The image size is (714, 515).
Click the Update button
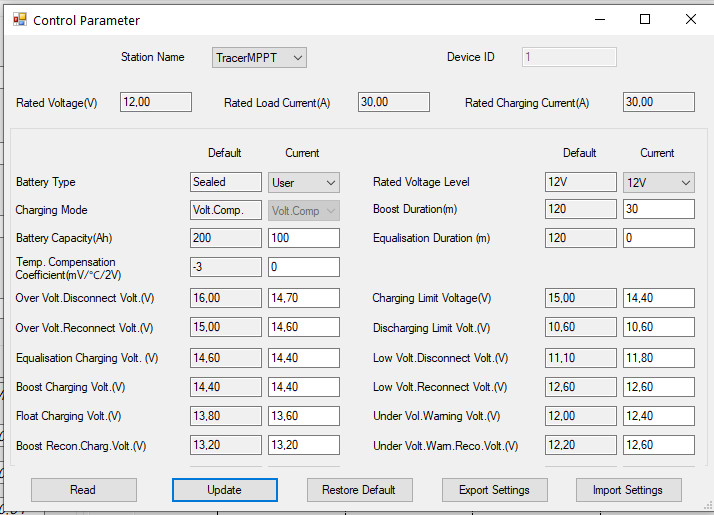pos(224,490)
